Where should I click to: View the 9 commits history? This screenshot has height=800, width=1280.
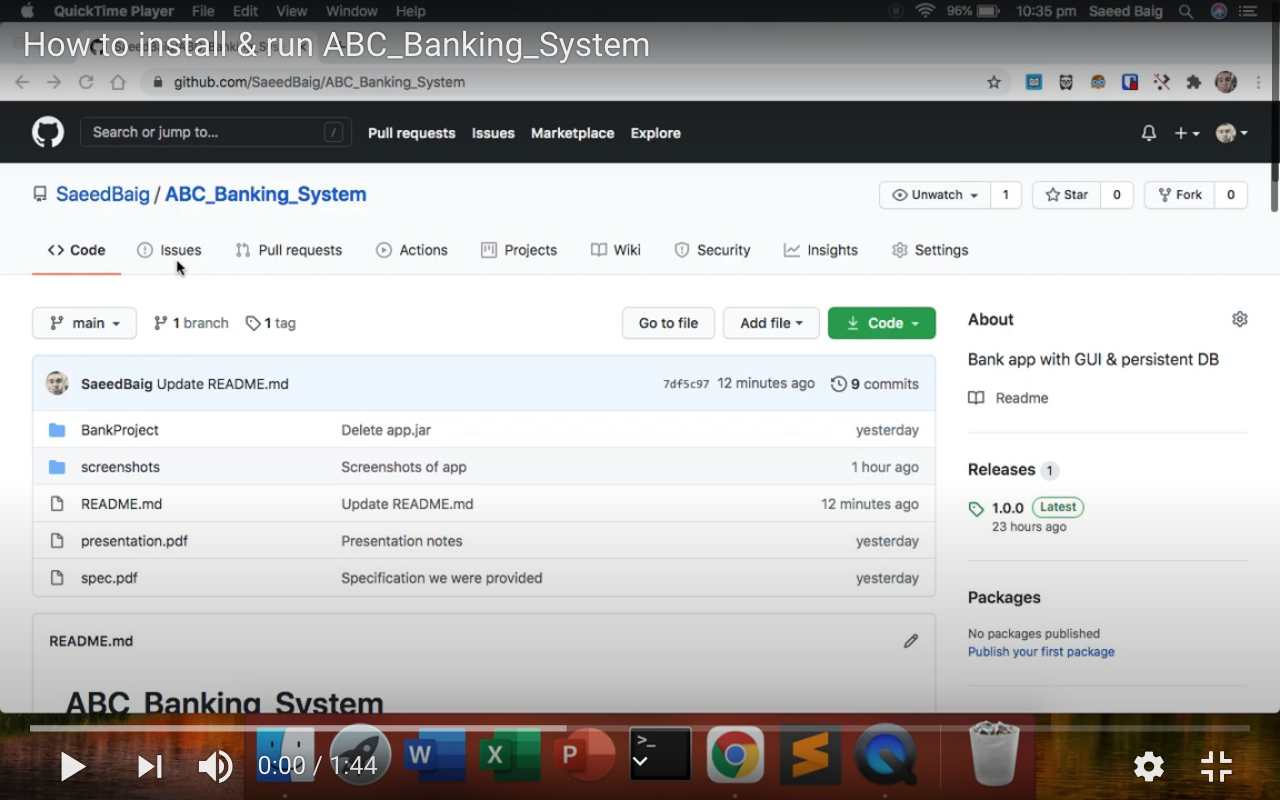[x=875, y=384]
